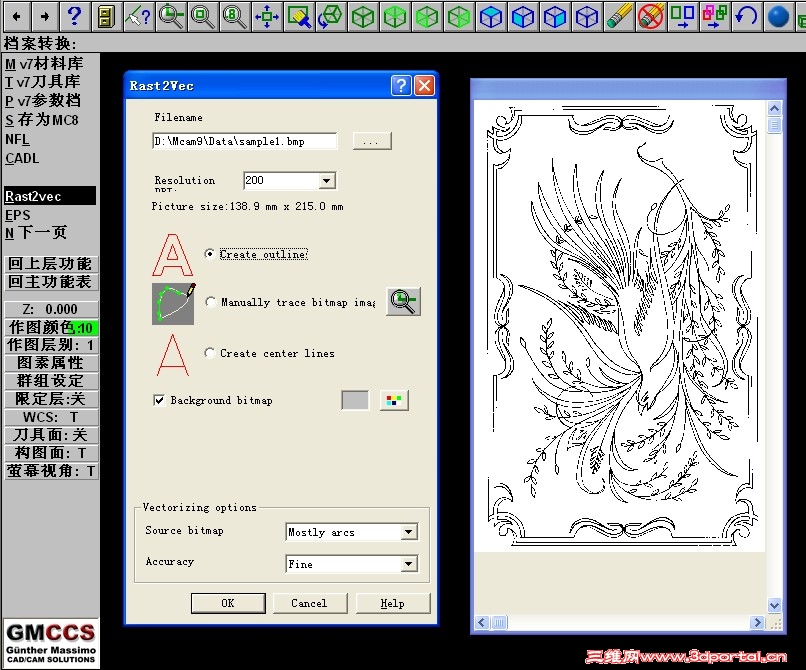Click the gray background color swatch
806x670 pixels.
coord(355,400)
